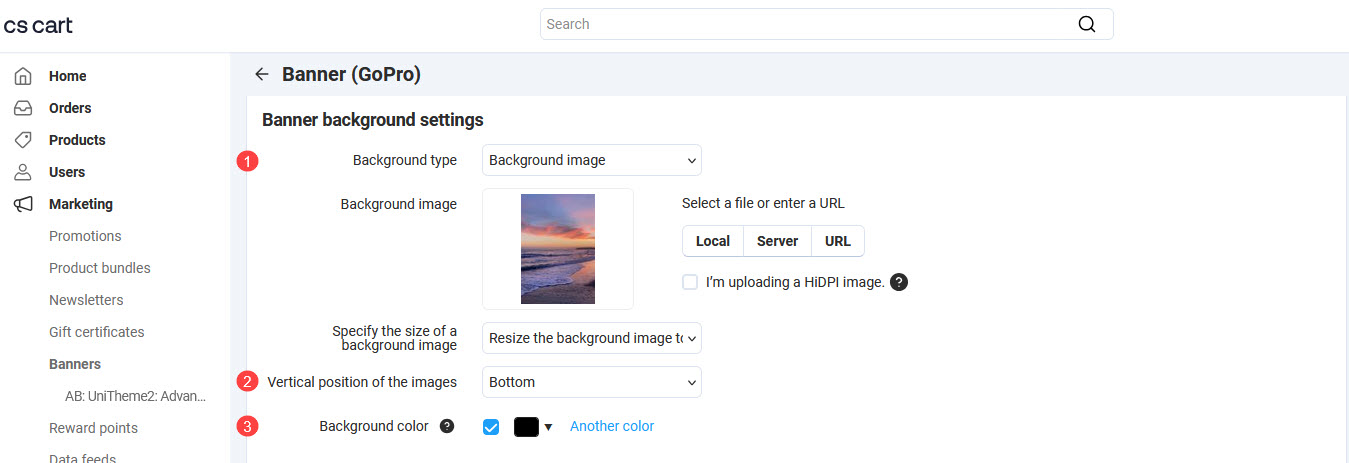Image resolution: width=1349 pixels, height=463 pixels.
Task: Click the Marketing megaphone icon in the sidebar
Action: click(23, 204)
